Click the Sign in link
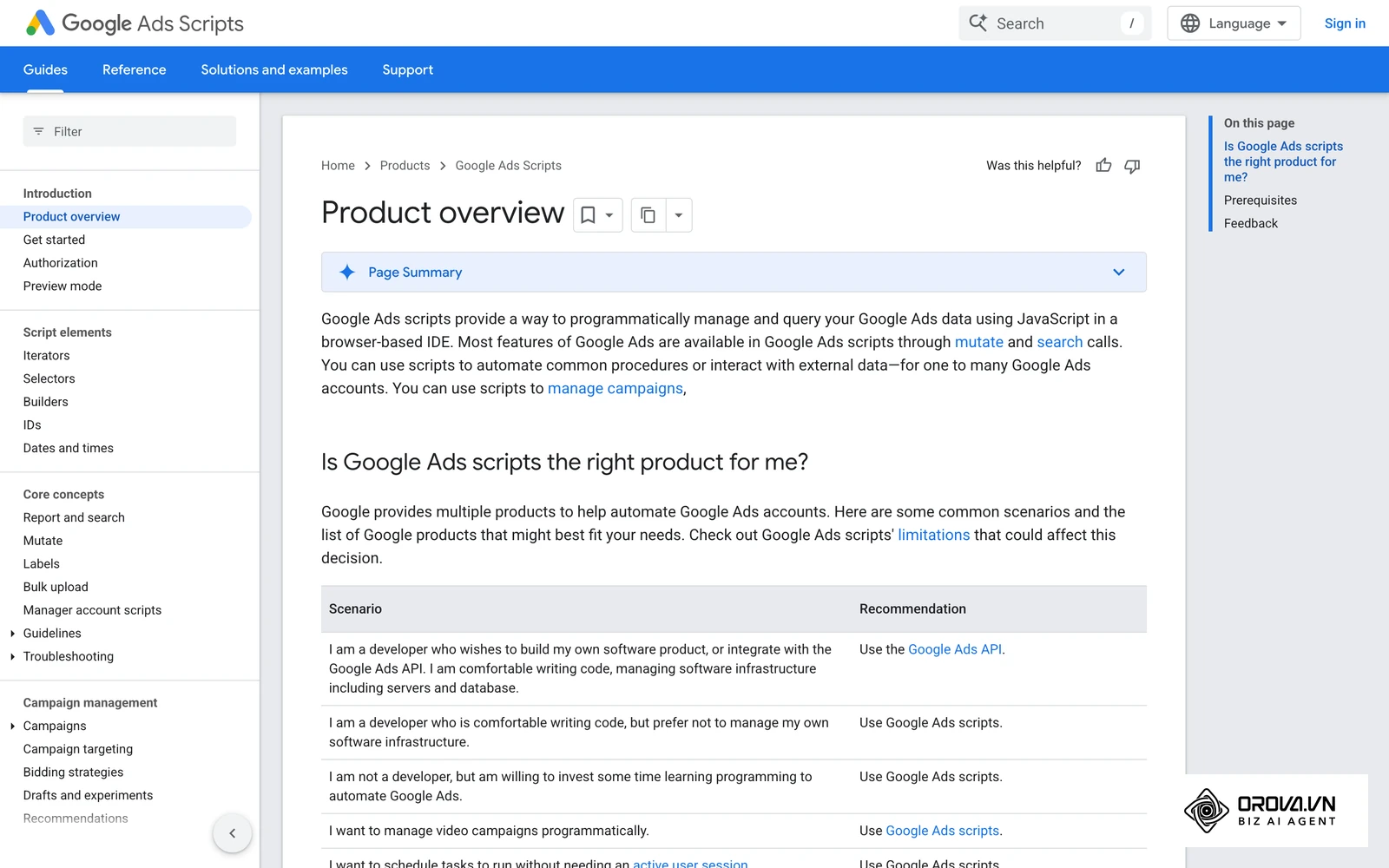This screenshot has height=868, width=1389. coord(1345,23)
